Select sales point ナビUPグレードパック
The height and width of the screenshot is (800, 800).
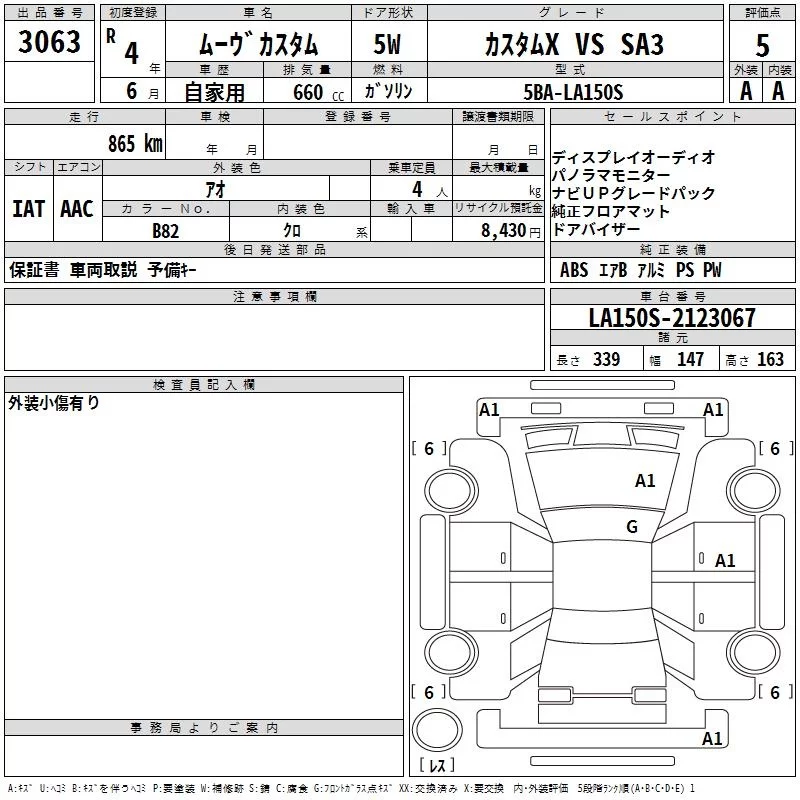633,193
